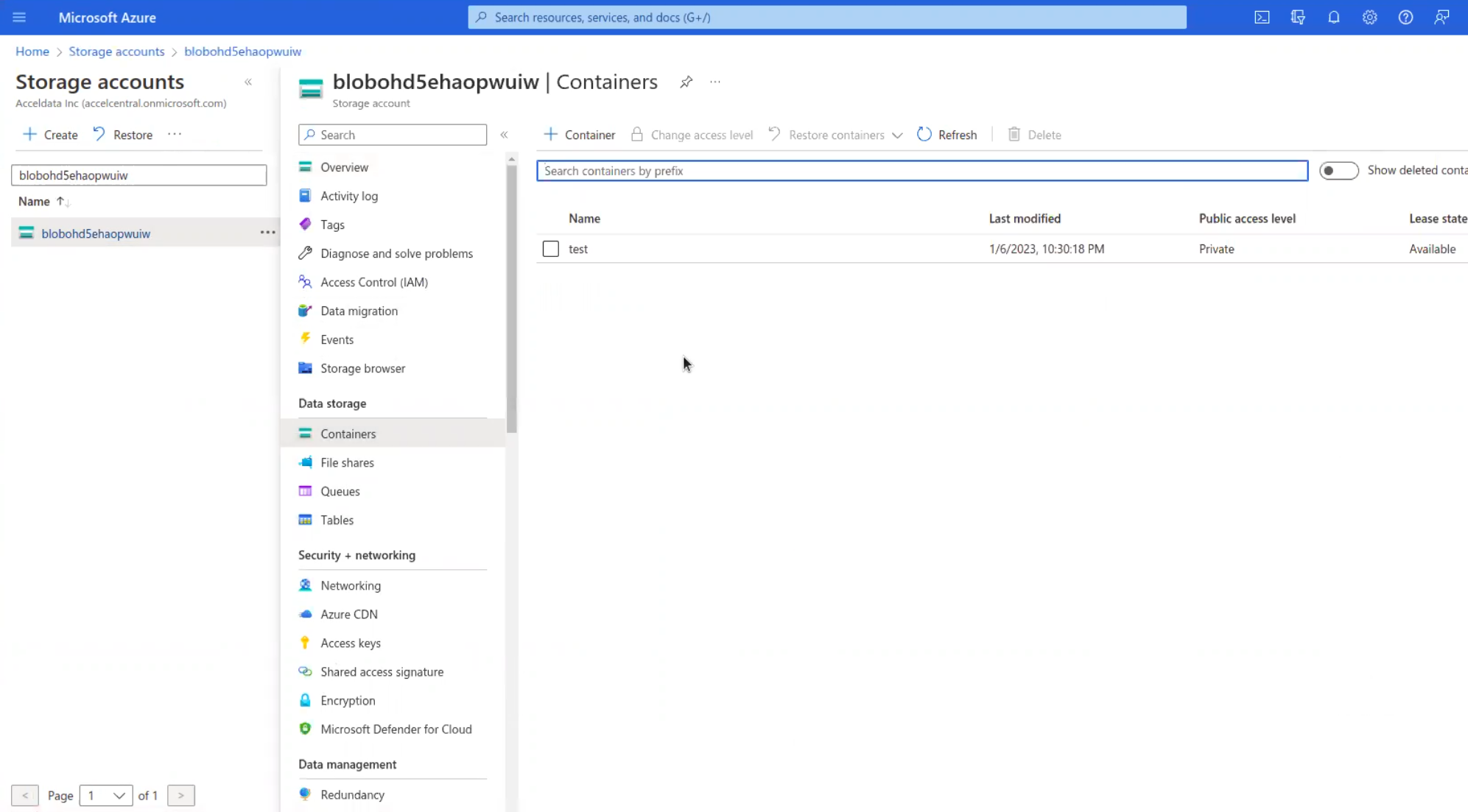Toggle Show deleted containers switch
The image size is (1468, 812).
point(1338,171)
